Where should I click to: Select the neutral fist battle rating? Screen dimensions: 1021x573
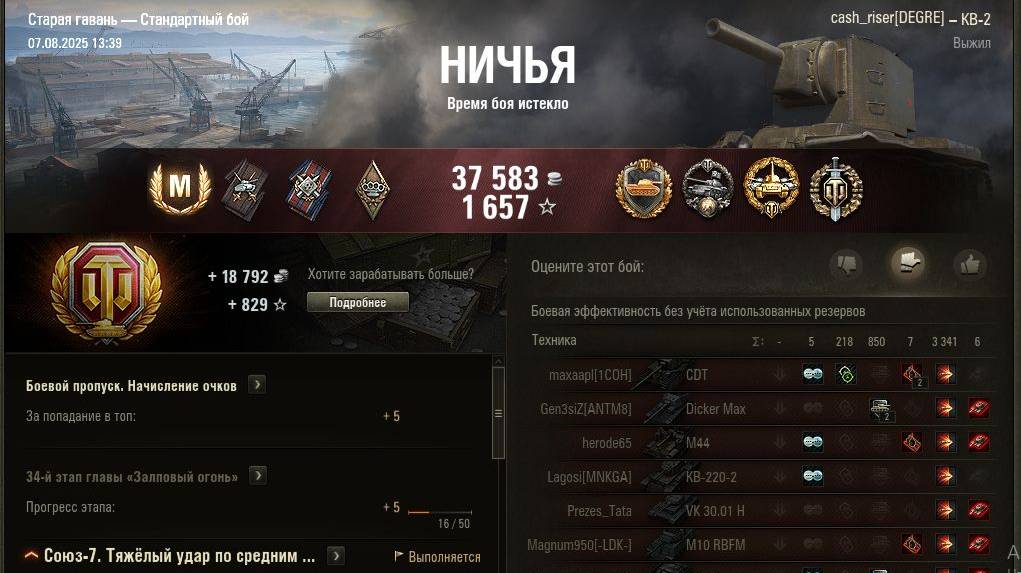(908, 263)
